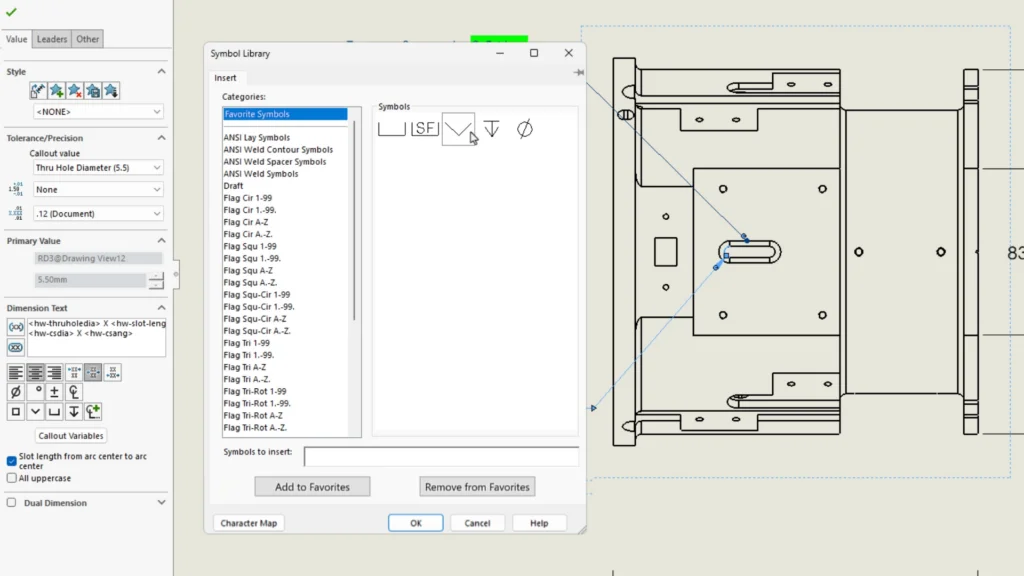Viewport: 1024px width, 576px height.
Task: Select the Counterbore symbol in Symbol Library
Action: pos(391,128)
